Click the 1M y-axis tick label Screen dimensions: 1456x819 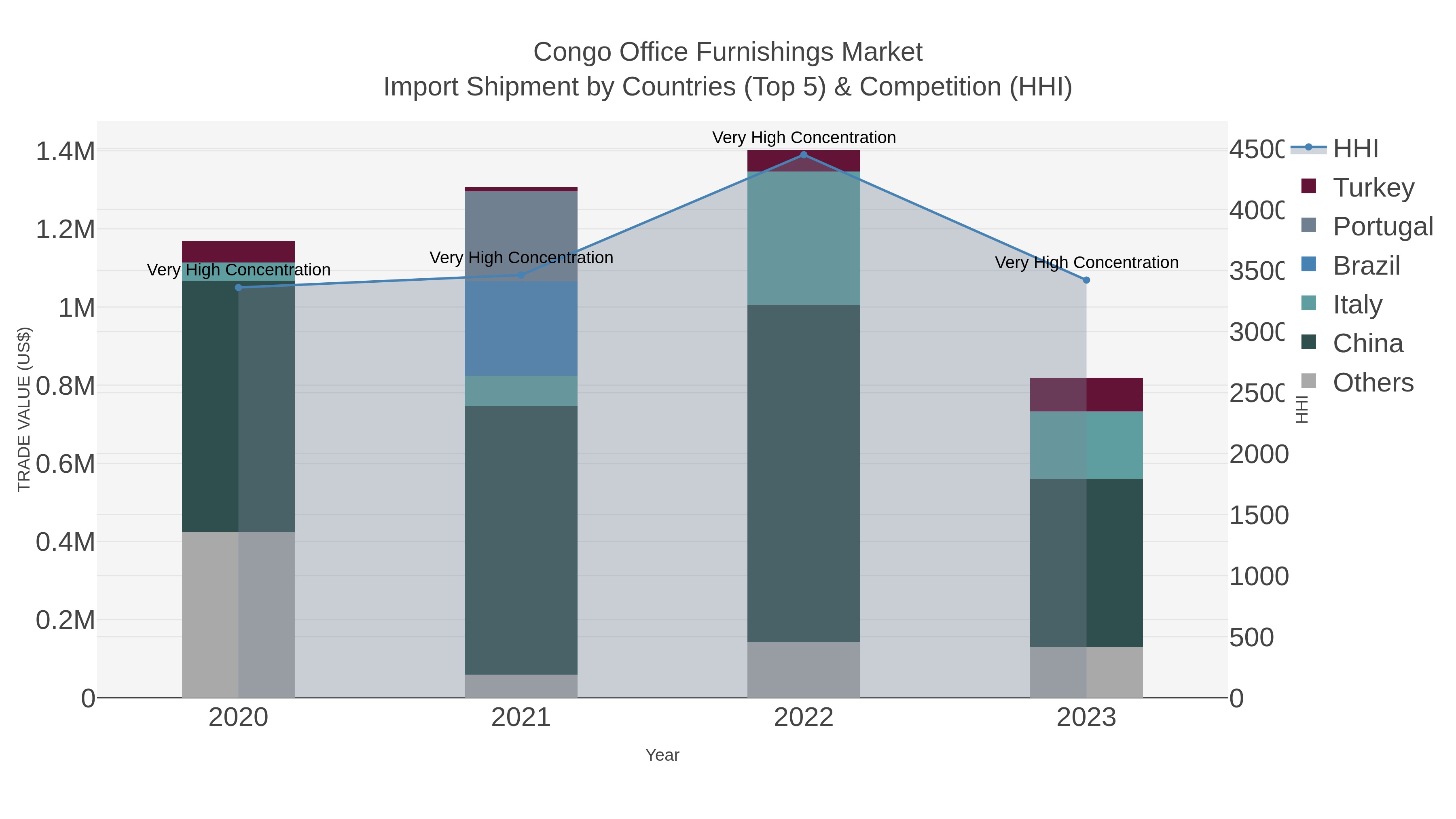[x=77, y=308]
